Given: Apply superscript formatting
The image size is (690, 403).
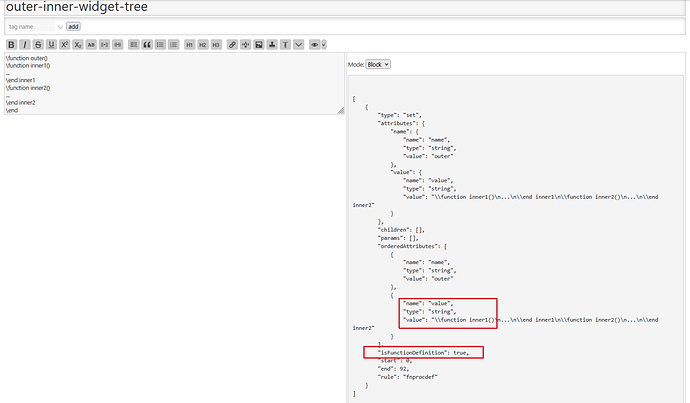Looking at the screenshot, I should [64, 45].
